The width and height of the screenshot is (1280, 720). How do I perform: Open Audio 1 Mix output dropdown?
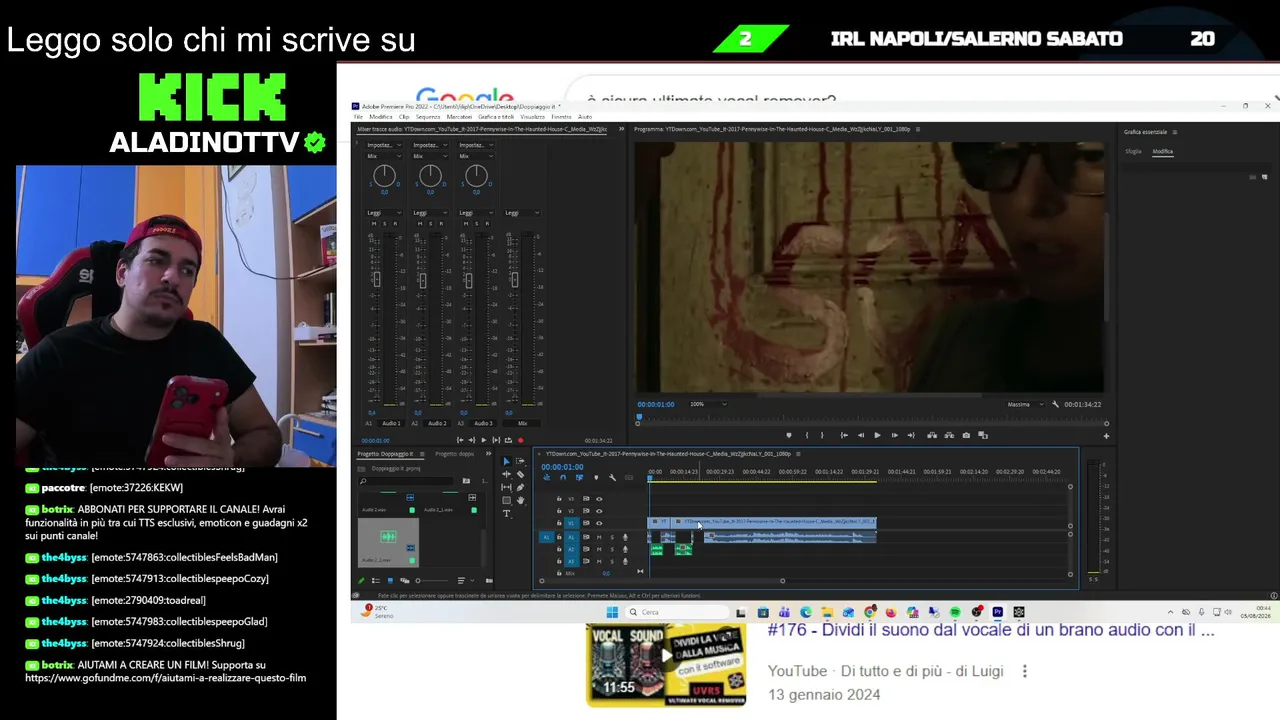click(x=384, y=156)
